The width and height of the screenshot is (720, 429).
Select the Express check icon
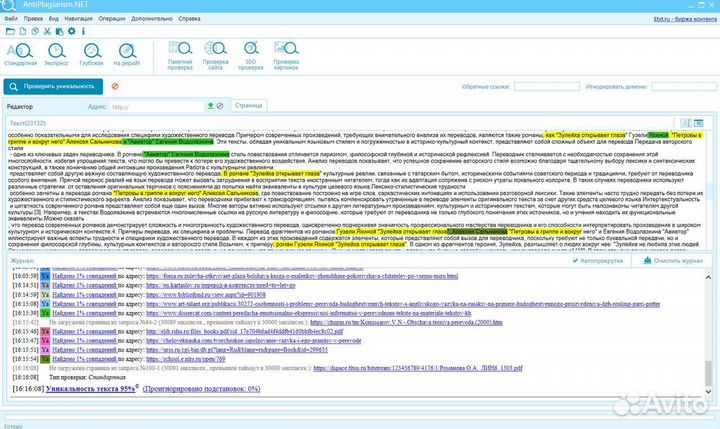coord(56,54)
